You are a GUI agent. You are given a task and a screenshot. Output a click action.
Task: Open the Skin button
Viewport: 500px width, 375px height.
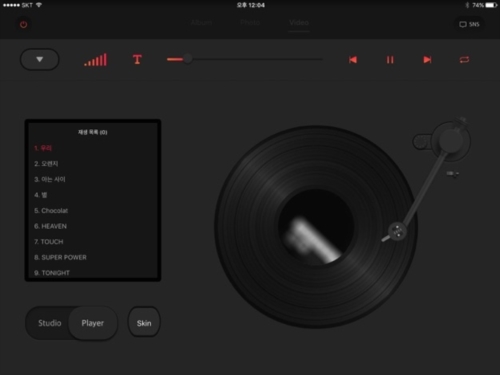pos(144,323)
